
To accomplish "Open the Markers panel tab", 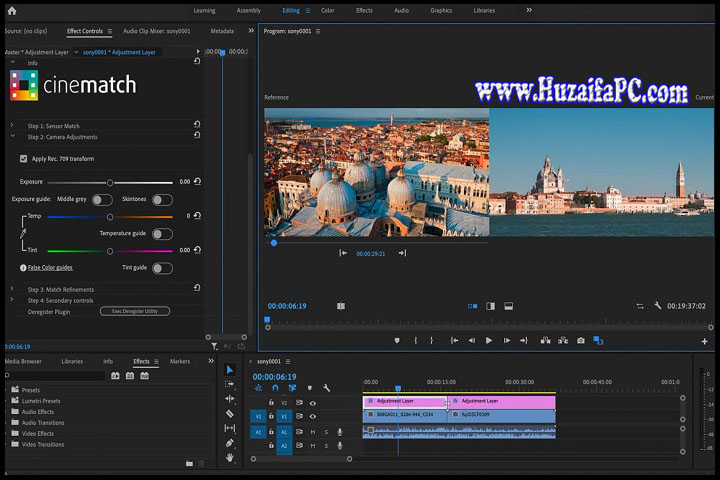I will [x=180, y=361].
